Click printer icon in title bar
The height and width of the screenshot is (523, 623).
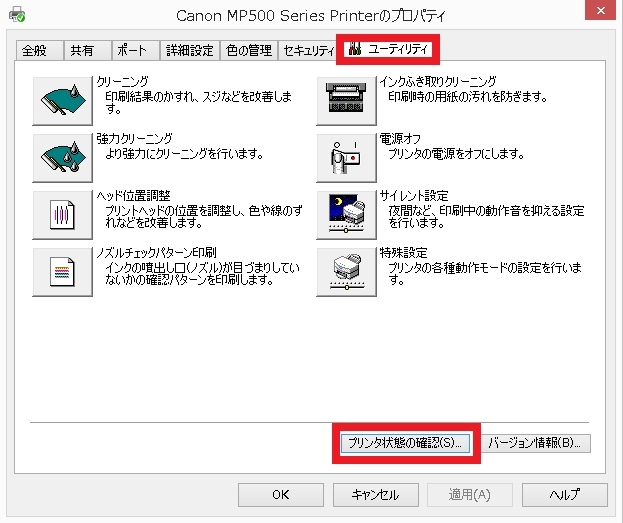17,15
